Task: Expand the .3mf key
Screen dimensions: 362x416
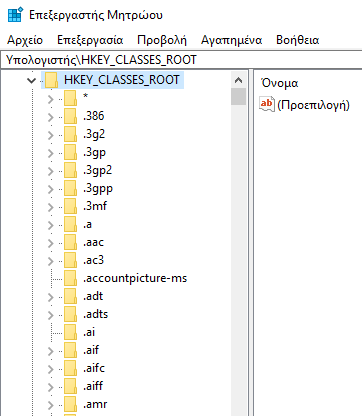Action: tap(50, 207)
